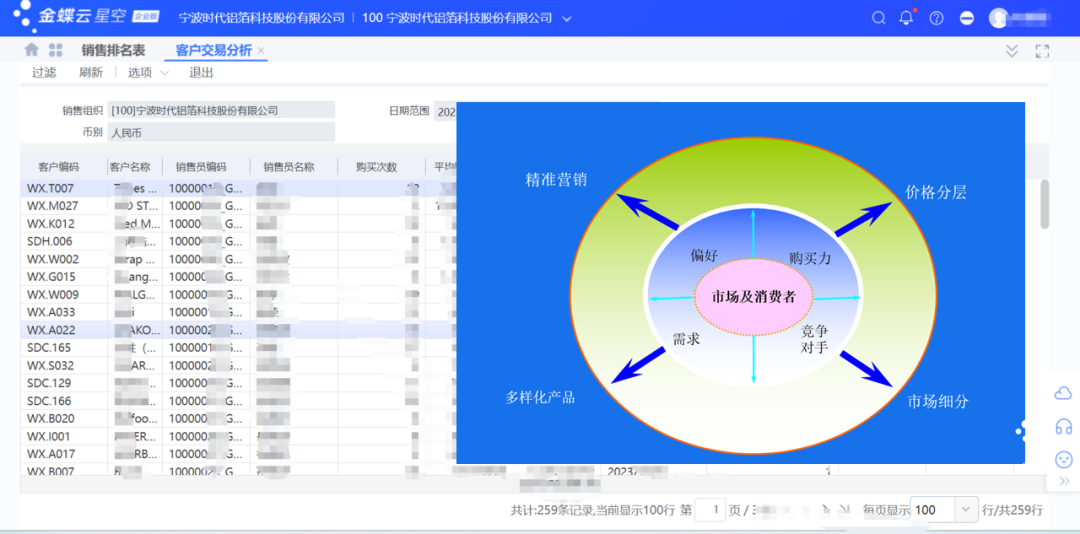The width and height of the screenshot is (1080, 534).
Task: Toggle fullscreen with the expand icon
Action: (1042, 51)
